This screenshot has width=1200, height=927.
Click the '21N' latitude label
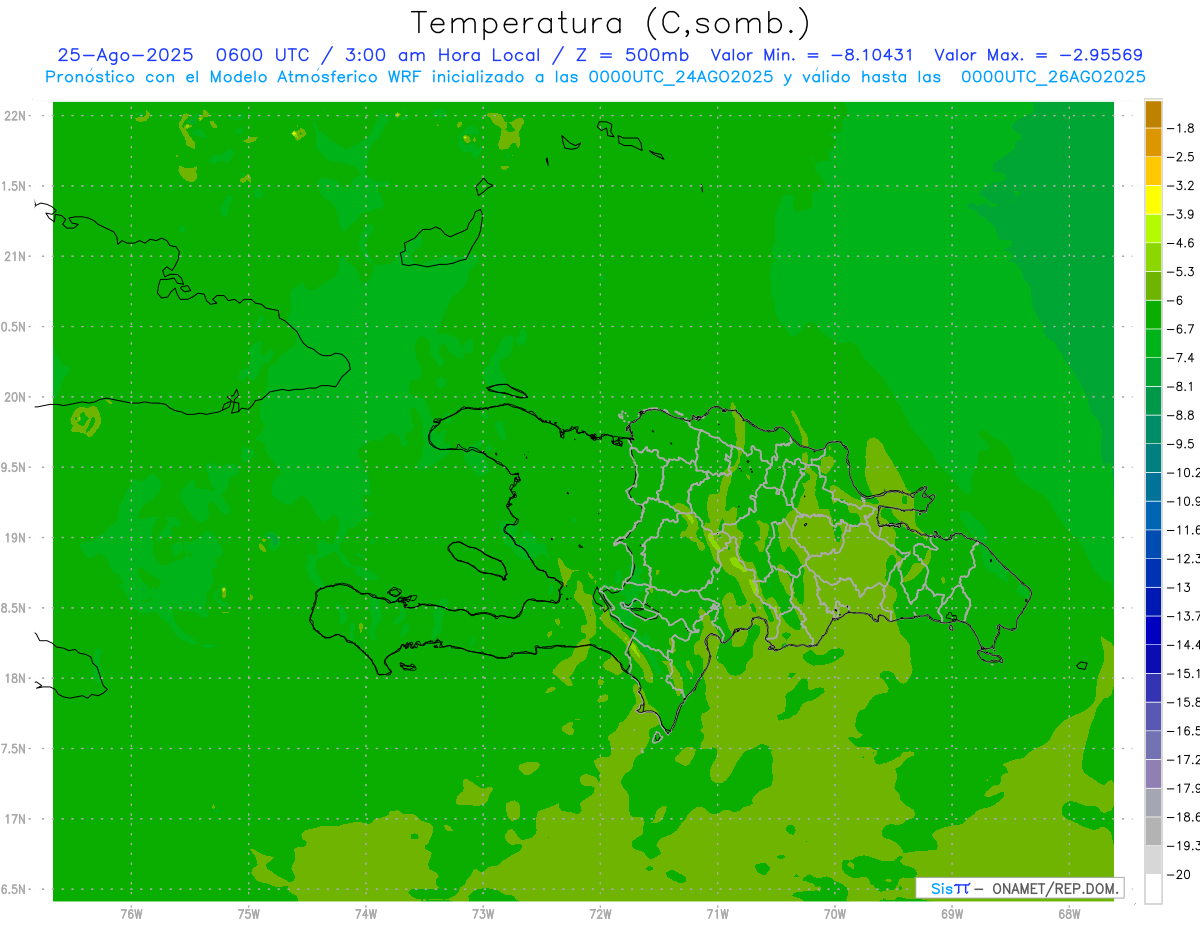[16, 257]
